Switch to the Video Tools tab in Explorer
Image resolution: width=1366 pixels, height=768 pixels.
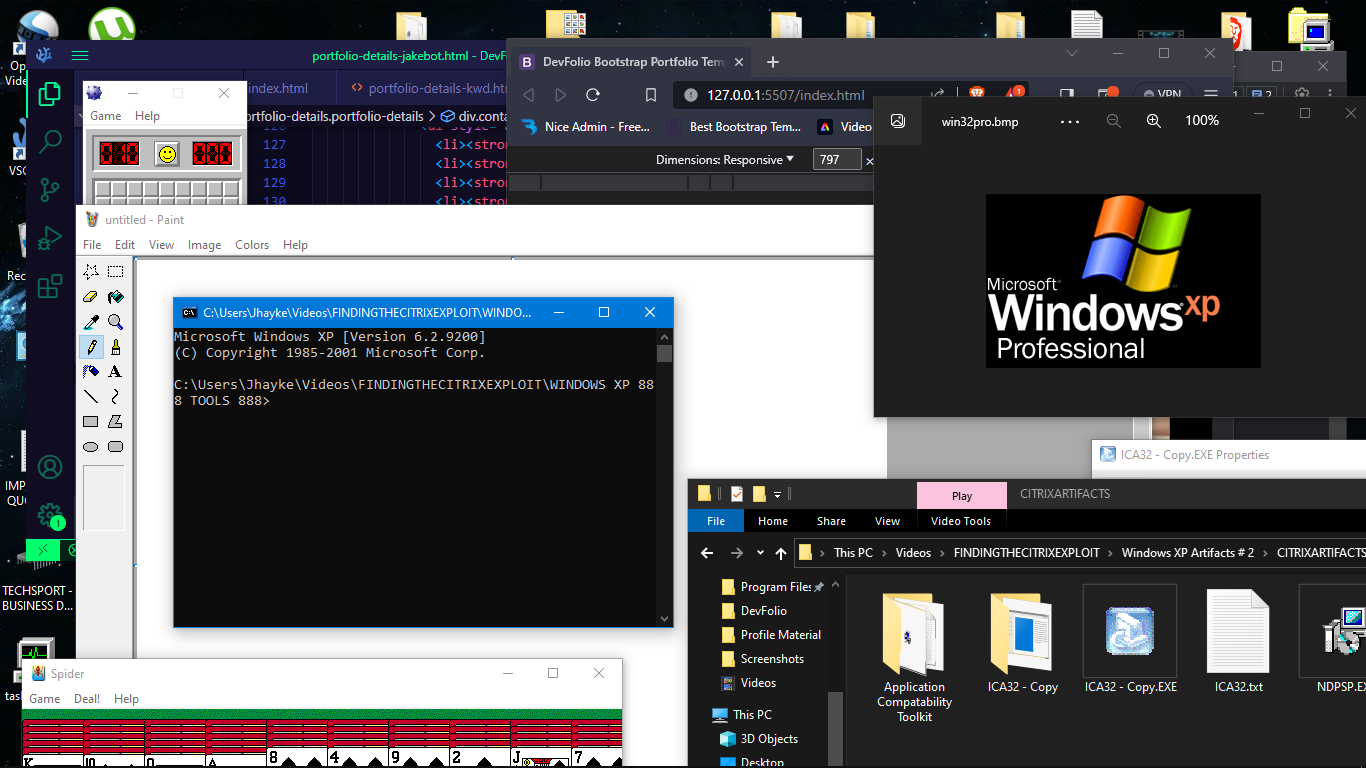961,521
